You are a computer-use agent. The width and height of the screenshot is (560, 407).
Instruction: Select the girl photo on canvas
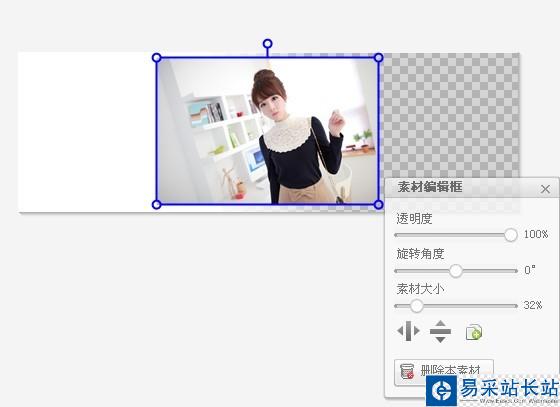point(268,131)
